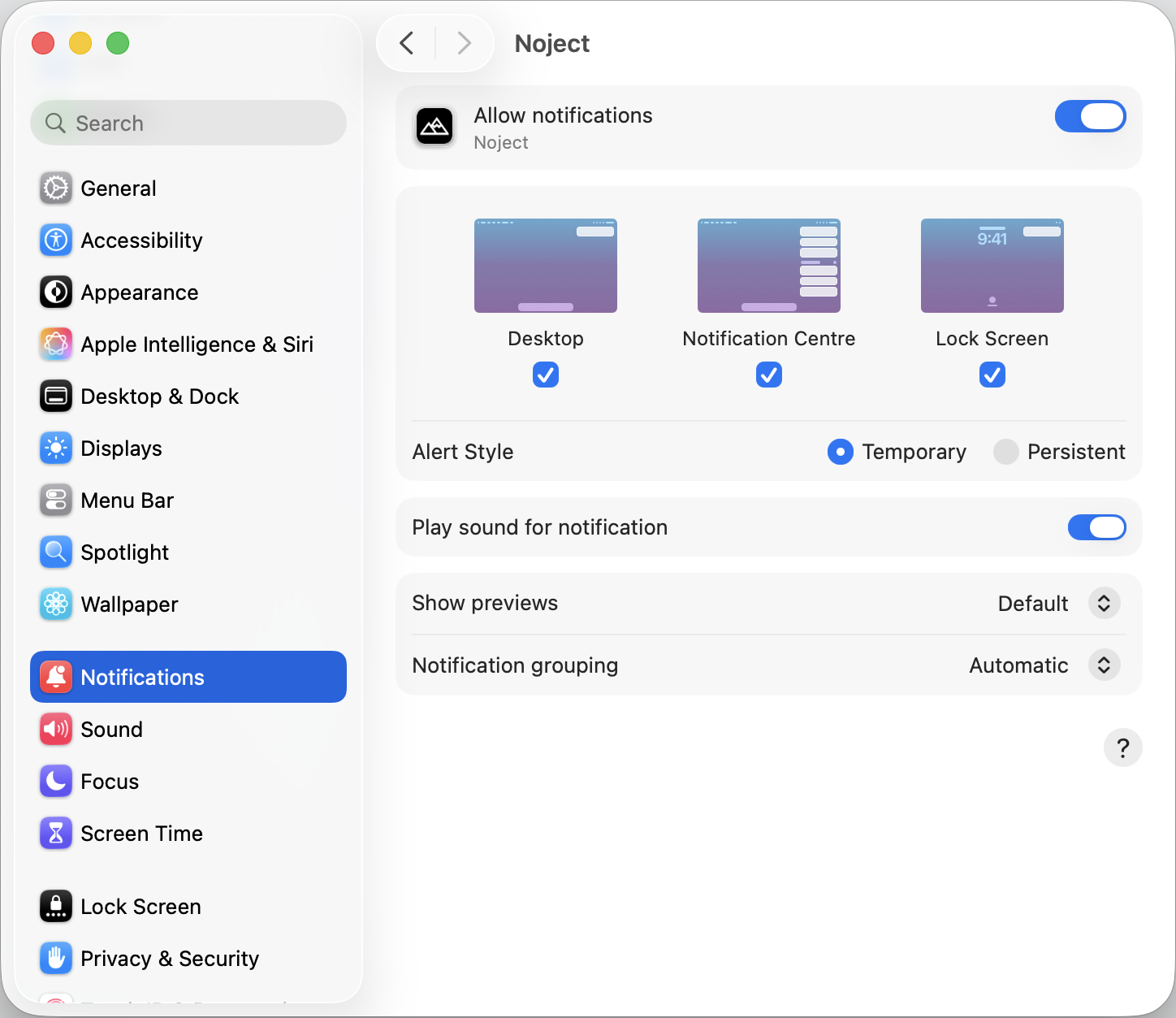Open General settings via its gear icon
The height and width of the screenshot is (1018, 1176).
click(x=56, y=188)
